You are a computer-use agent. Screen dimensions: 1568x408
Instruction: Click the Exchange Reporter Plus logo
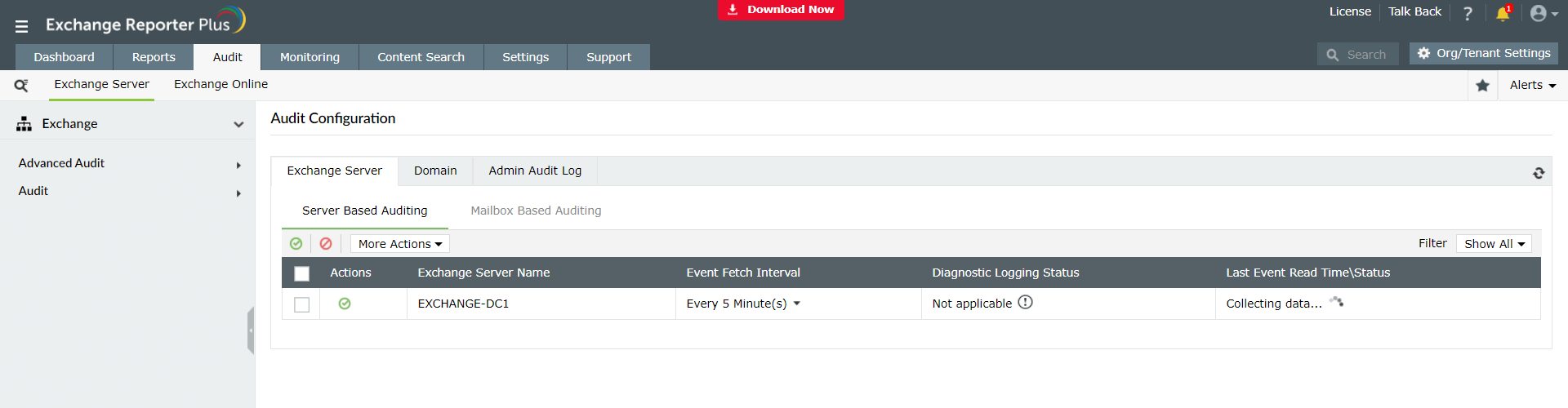click(145, 23)
